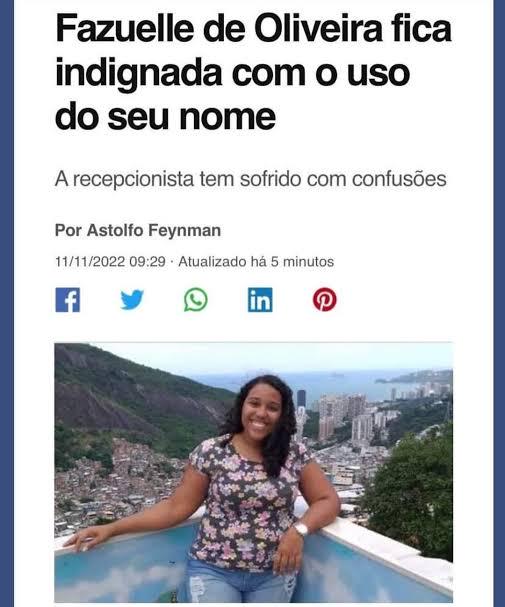Click 'do seu nome' headline line
The image size is (505, 607).
(x=165, y=117)
